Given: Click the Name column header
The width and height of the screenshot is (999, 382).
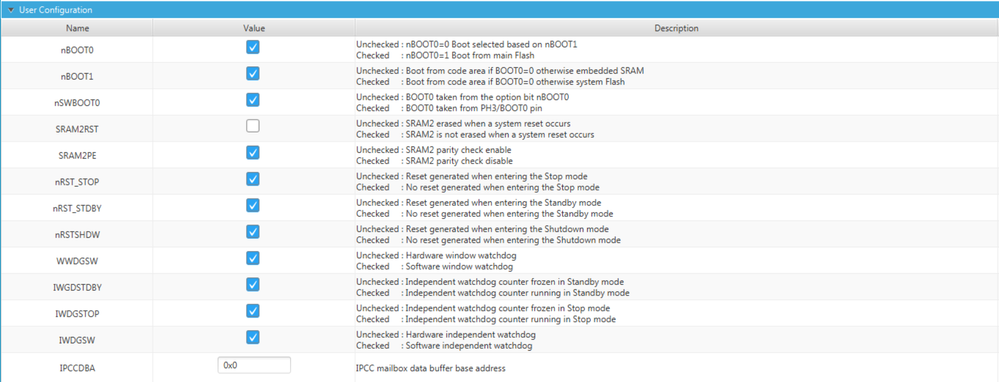Looking at the screenshot, I should point(77,28).
